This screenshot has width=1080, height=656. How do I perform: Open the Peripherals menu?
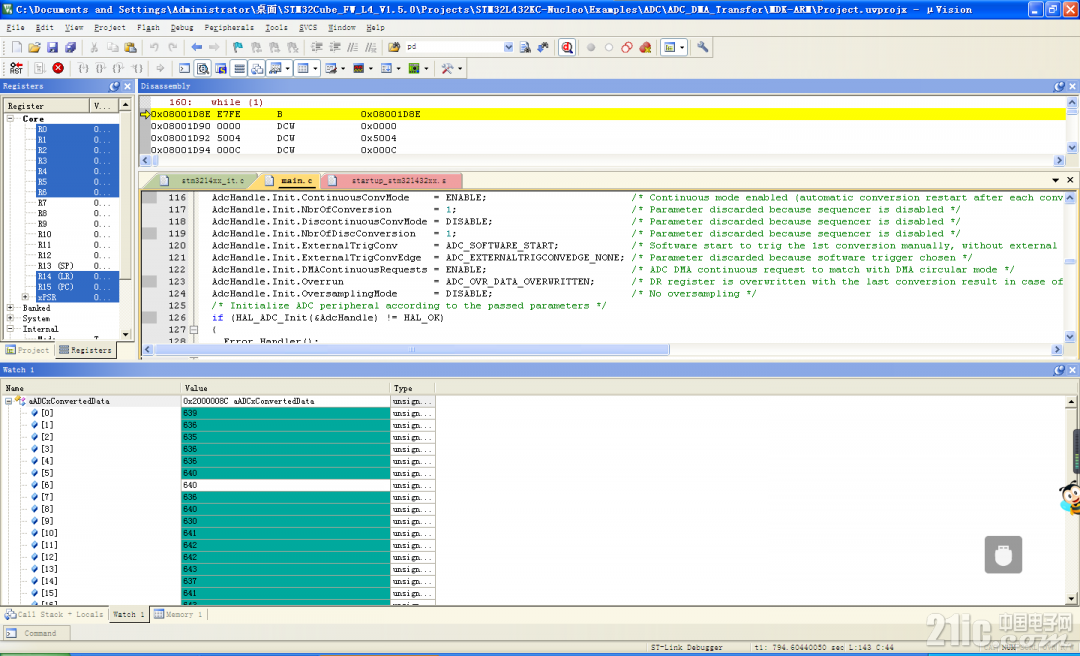(229, 28)
